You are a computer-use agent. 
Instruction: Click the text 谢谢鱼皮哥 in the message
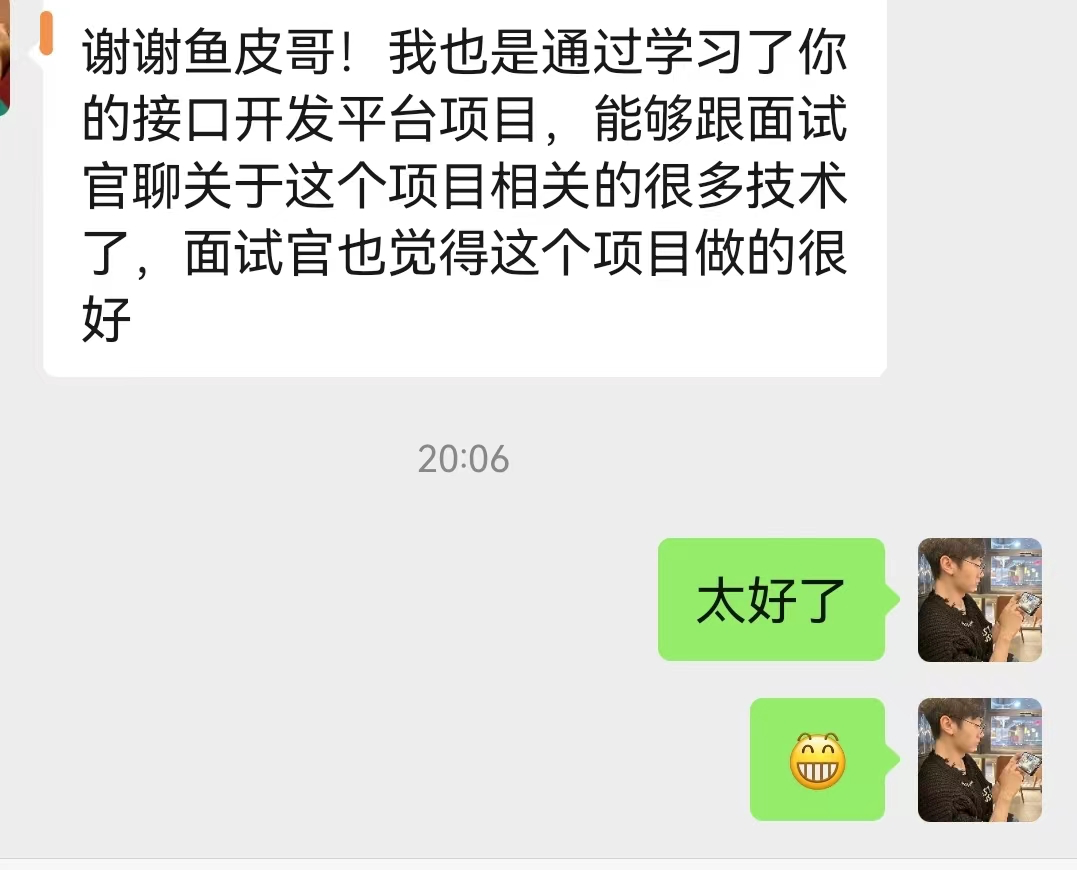[209, 53]
